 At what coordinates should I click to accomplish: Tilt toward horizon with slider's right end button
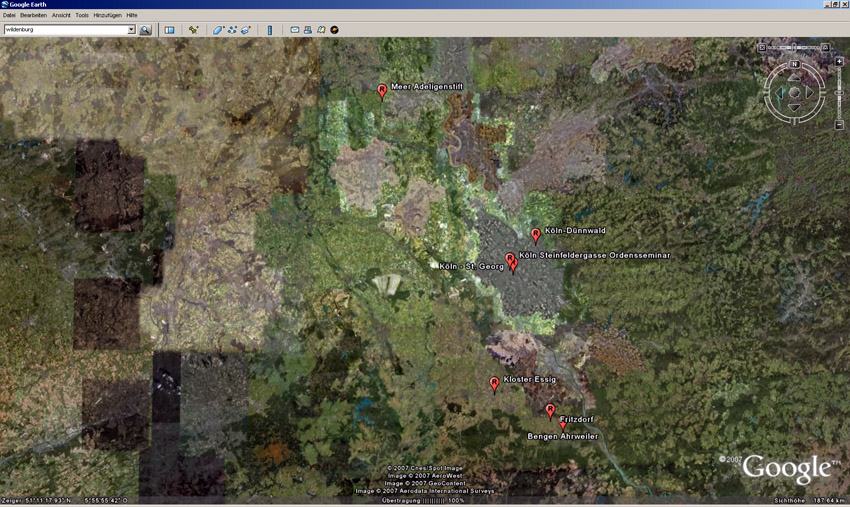coord(826,48)
